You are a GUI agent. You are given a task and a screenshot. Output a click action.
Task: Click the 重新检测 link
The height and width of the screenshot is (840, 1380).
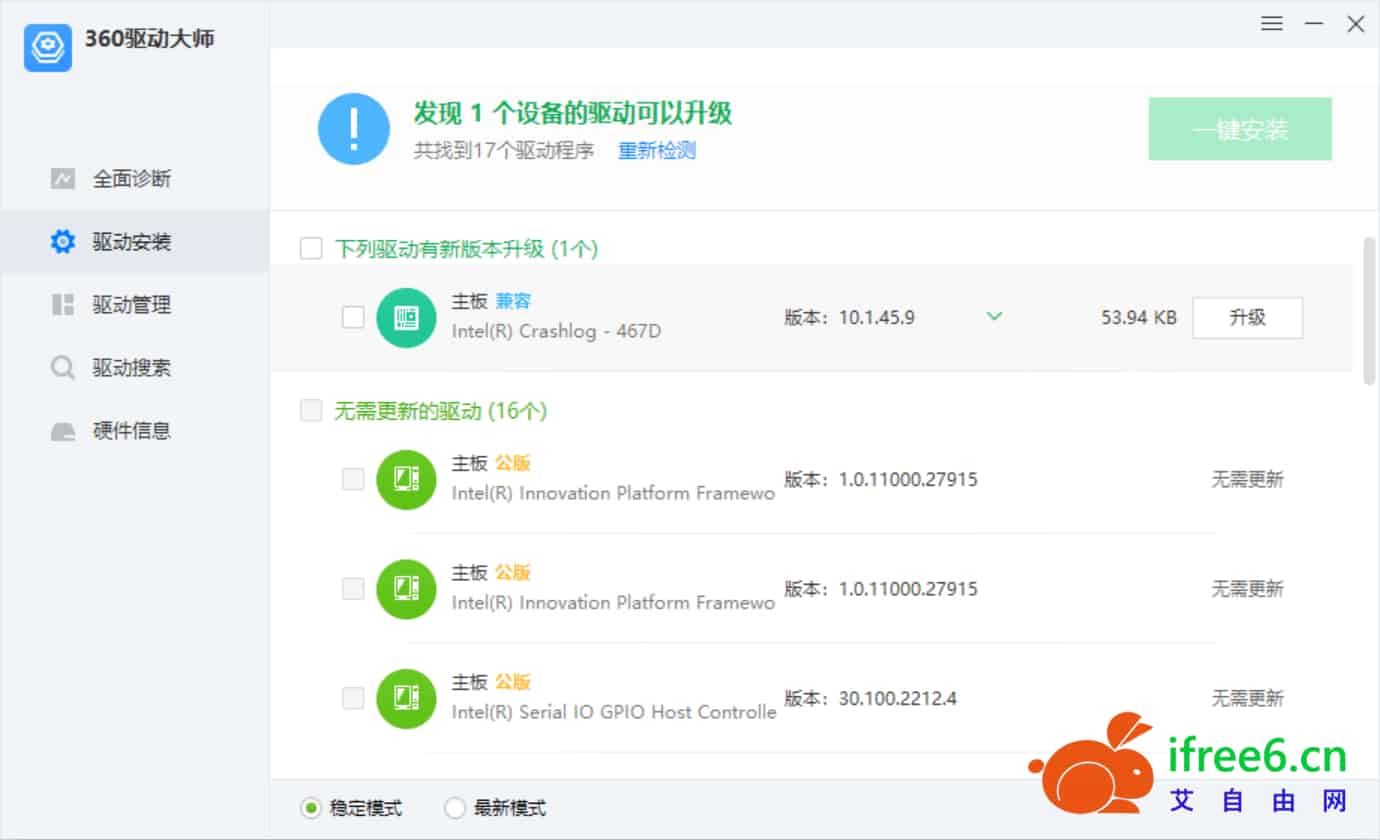pyautogui.click(x=656, y=151)
